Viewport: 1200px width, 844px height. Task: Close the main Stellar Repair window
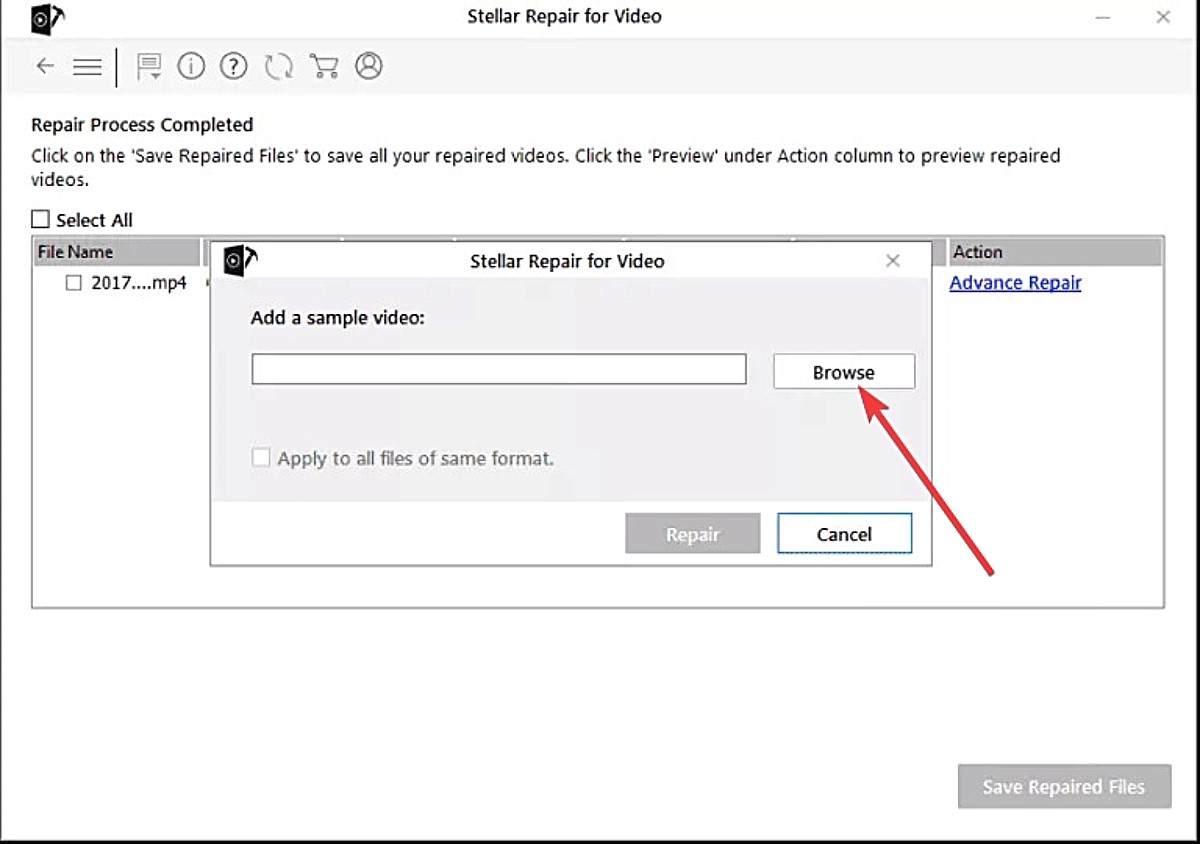[x=1163, y=17]
